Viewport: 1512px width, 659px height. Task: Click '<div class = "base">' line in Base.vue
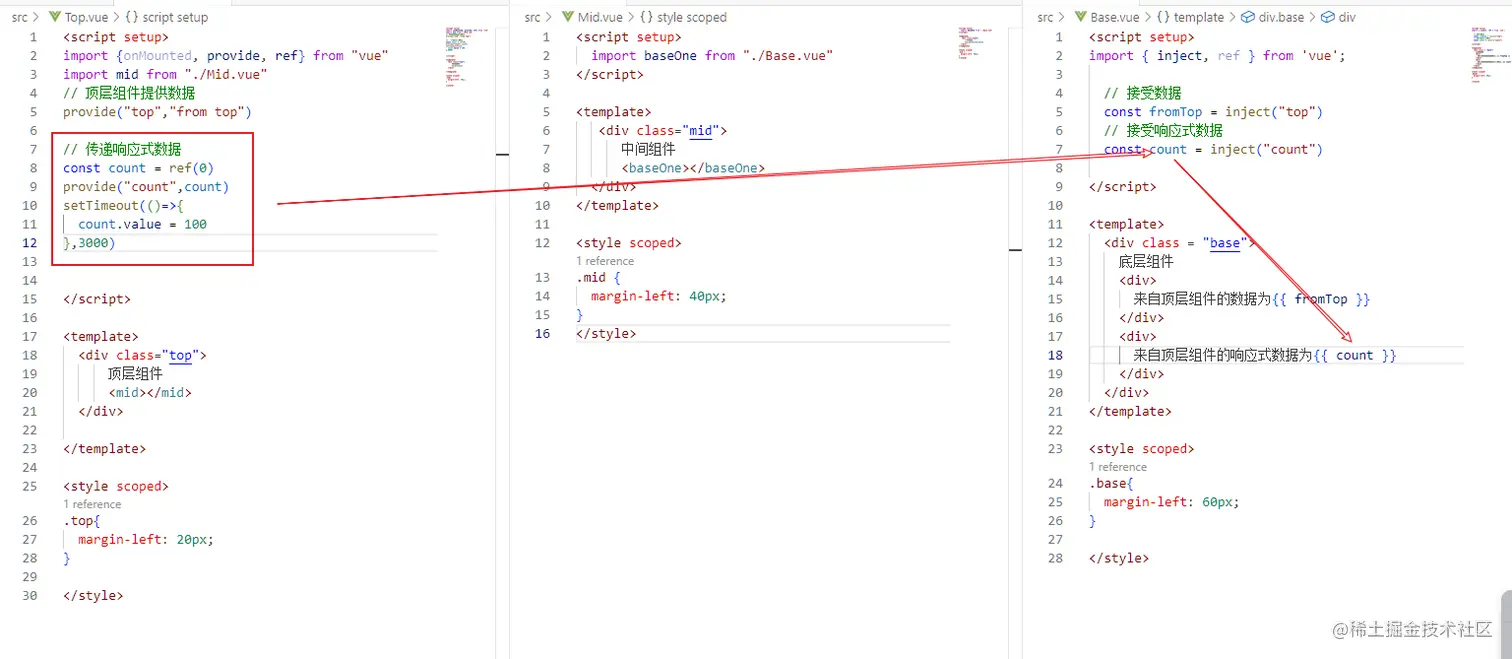pos(1179,243)
